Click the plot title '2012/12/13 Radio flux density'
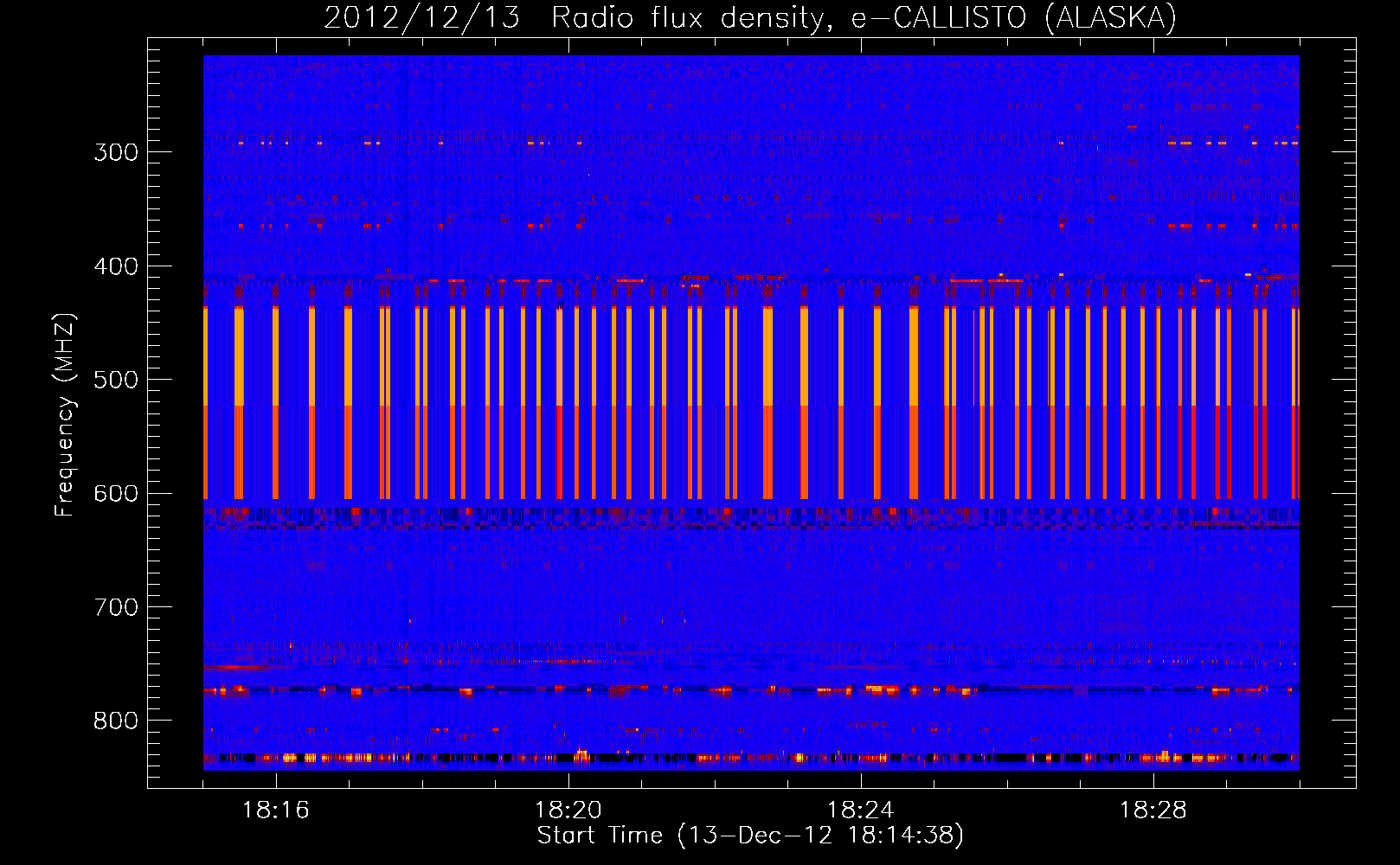This screenshot has height=865, width=1400. pos(578,18)
